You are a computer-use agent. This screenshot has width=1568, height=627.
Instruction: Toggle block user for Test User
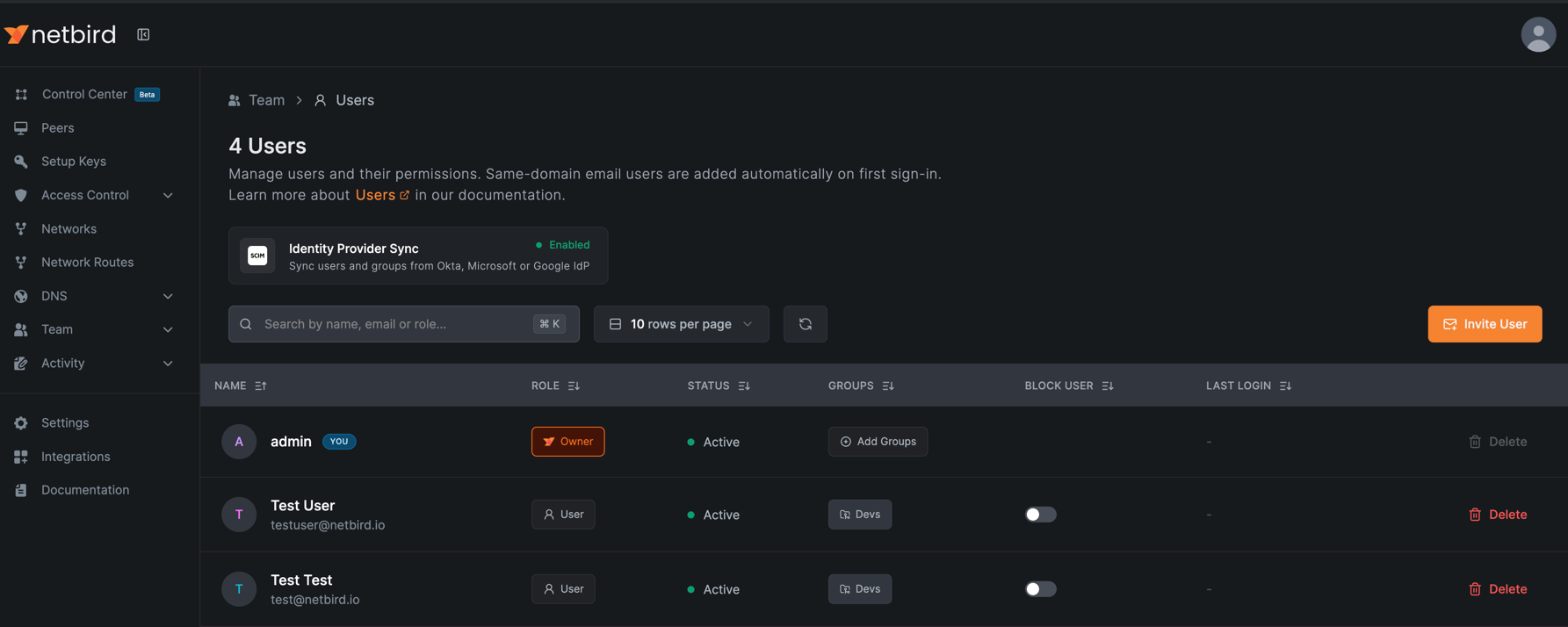[x=1040, y=515]
